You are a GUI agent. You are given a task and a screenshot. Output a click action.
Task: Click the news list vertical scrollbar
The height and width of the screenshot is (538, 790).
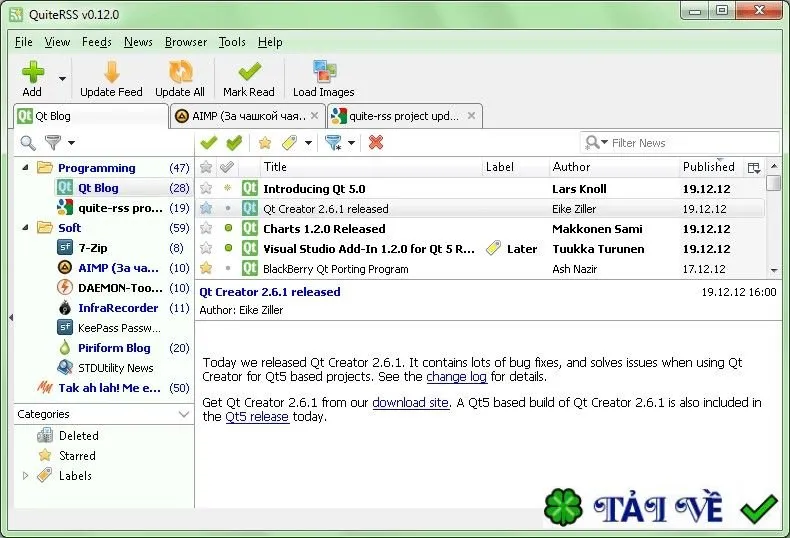coord(774,219)
